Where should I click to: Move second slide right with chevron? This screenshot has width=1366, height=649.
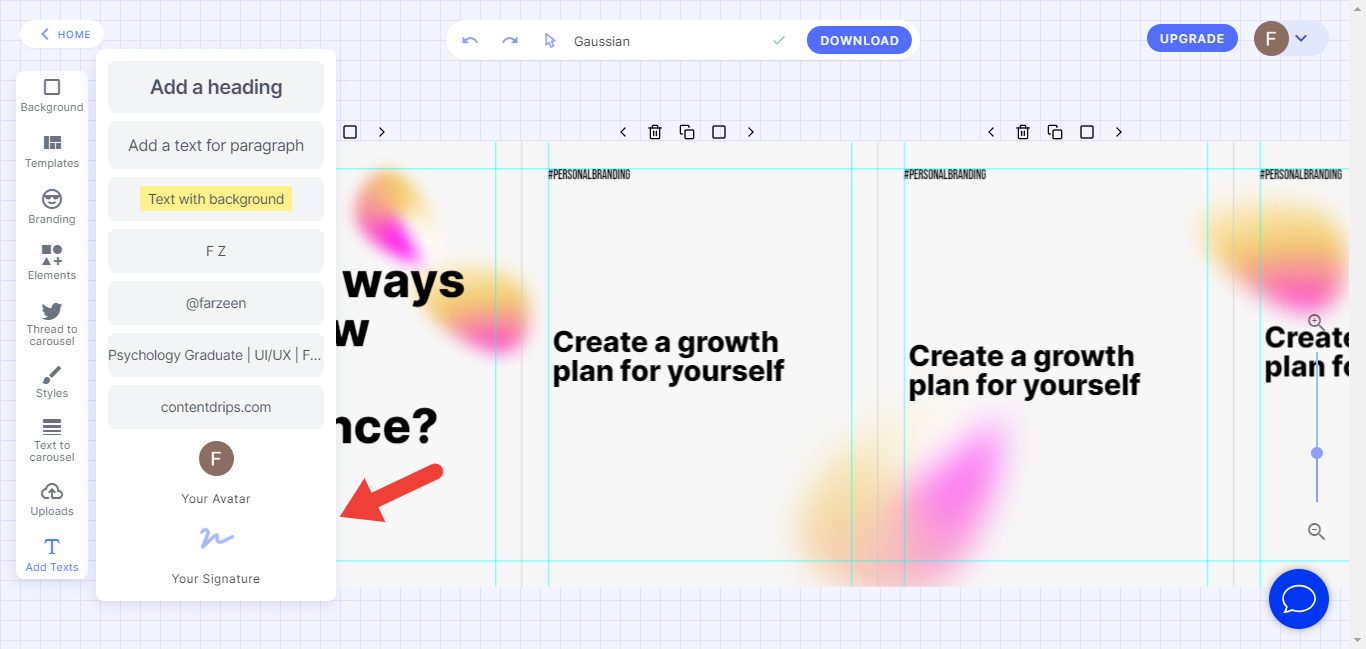pos(751,132)
